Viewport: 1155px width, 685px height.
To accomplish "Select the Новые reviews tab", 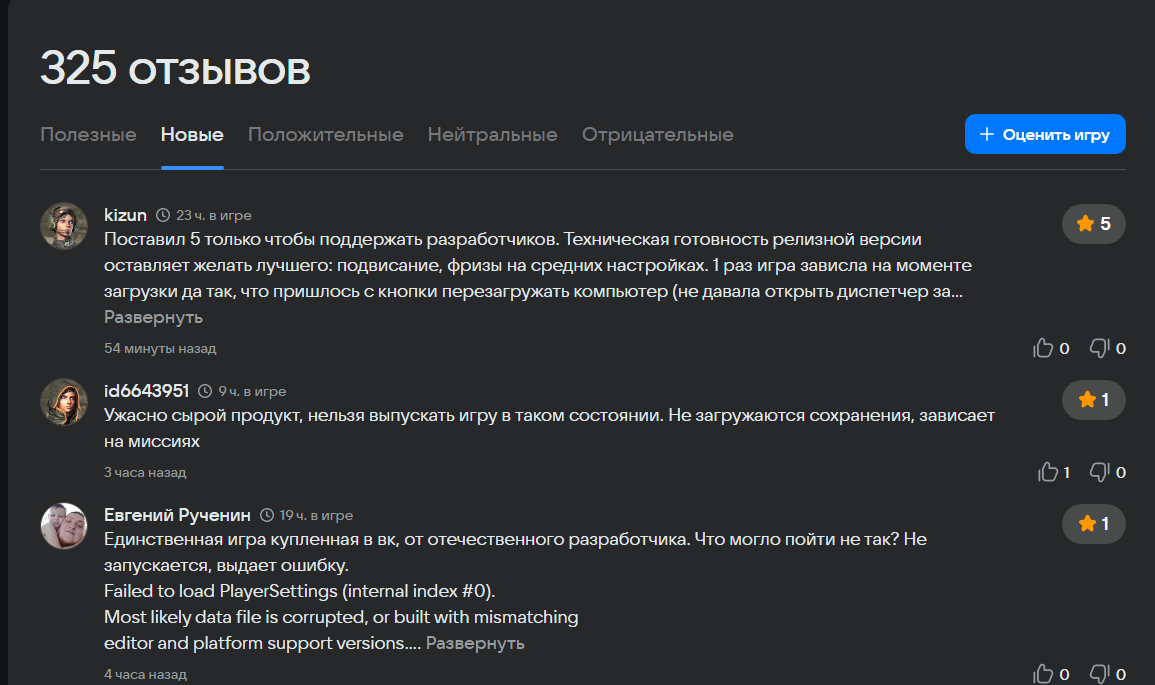I will click(x=192, y=135).
